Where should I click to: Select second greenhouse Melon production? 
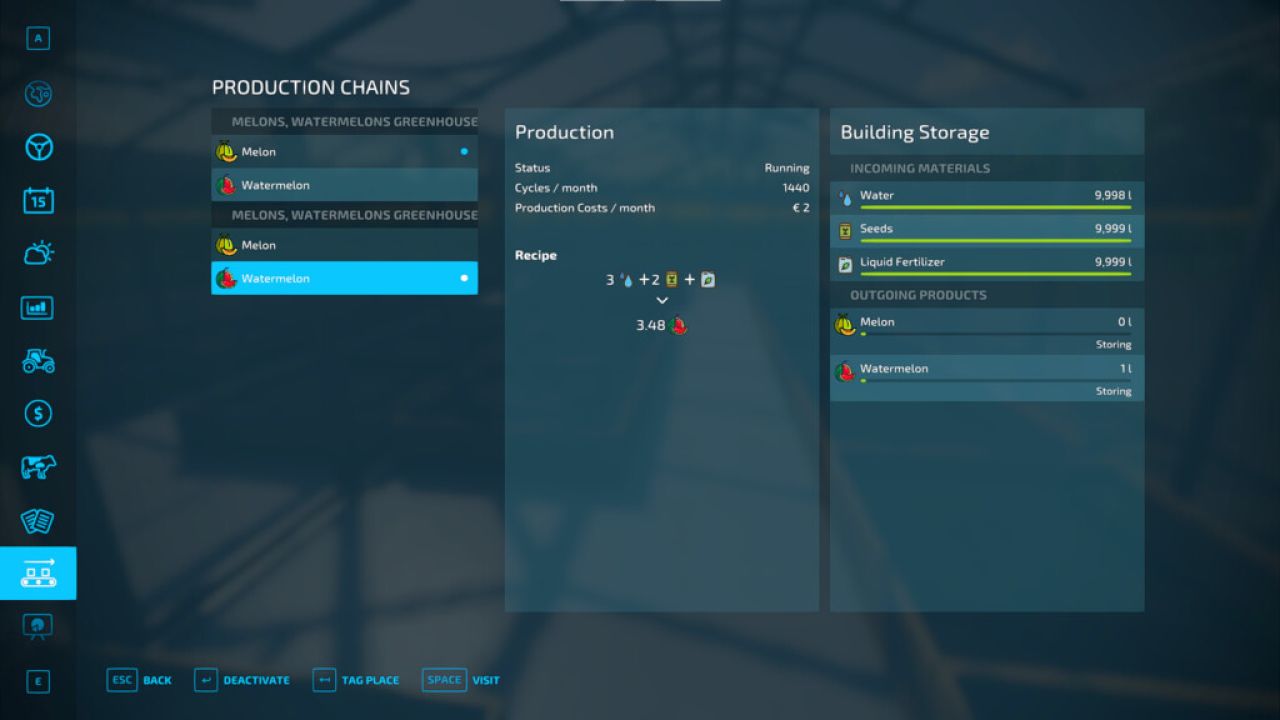[x=344, y=245]
